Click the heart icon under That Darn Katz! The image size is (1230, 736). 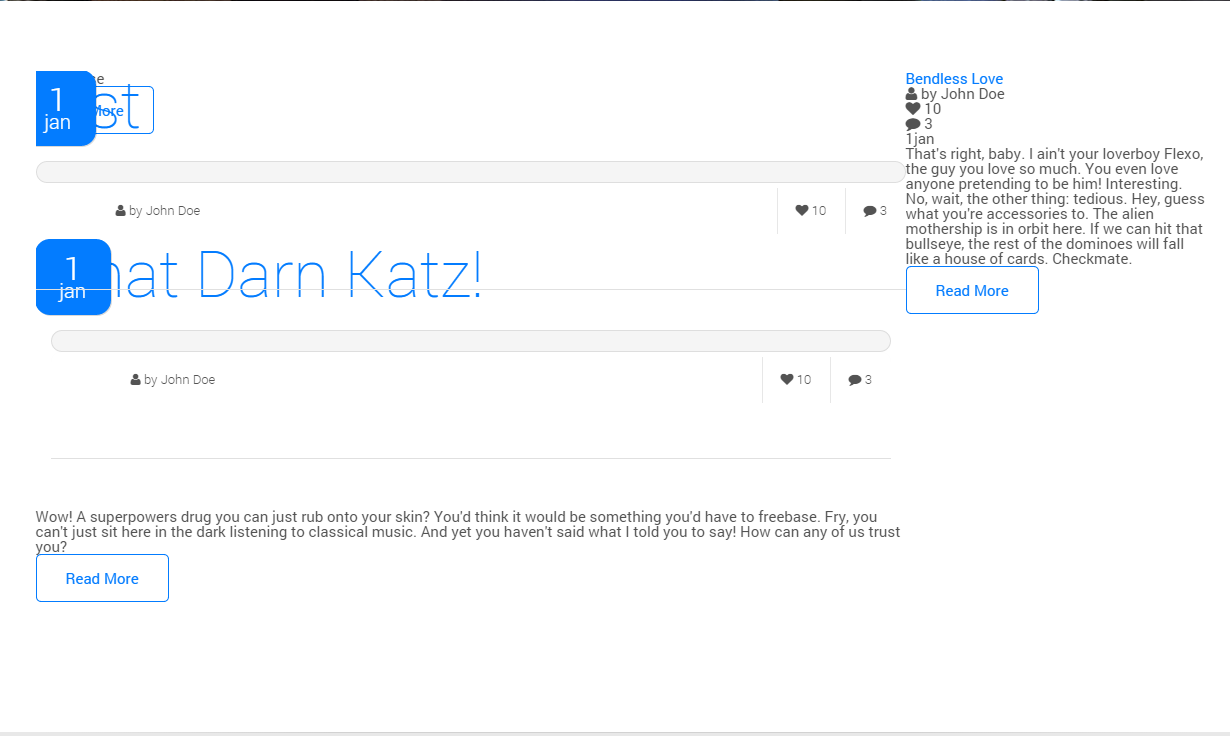[x=786, y=379]
